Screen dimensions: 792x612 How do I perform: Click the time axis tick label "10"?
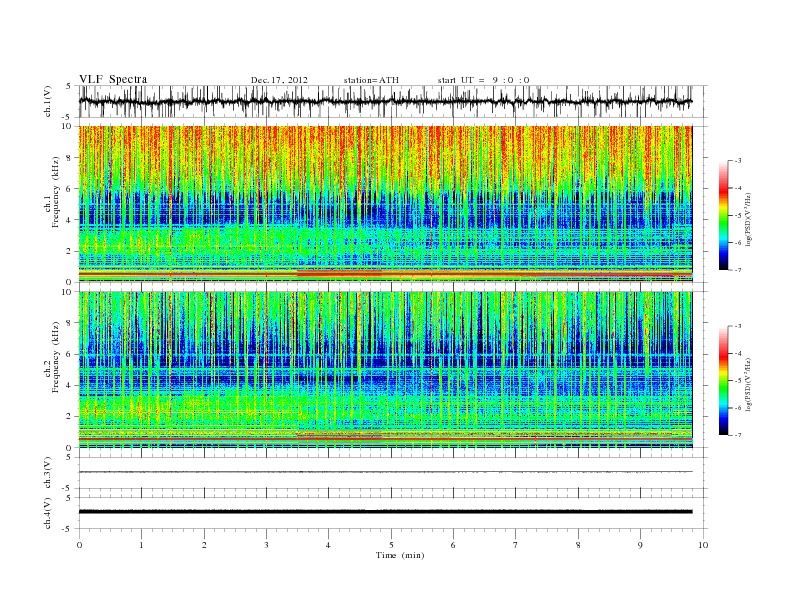click(703, 545)
